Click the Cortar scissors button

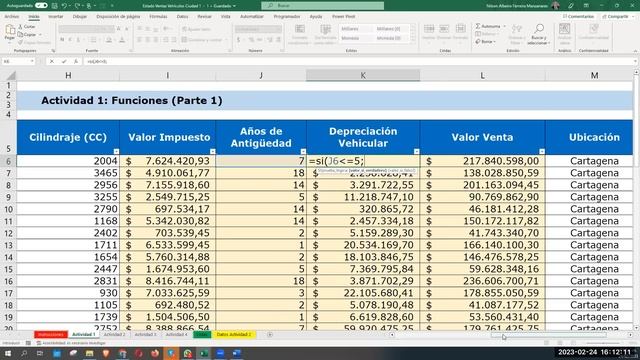click(27, 27)
